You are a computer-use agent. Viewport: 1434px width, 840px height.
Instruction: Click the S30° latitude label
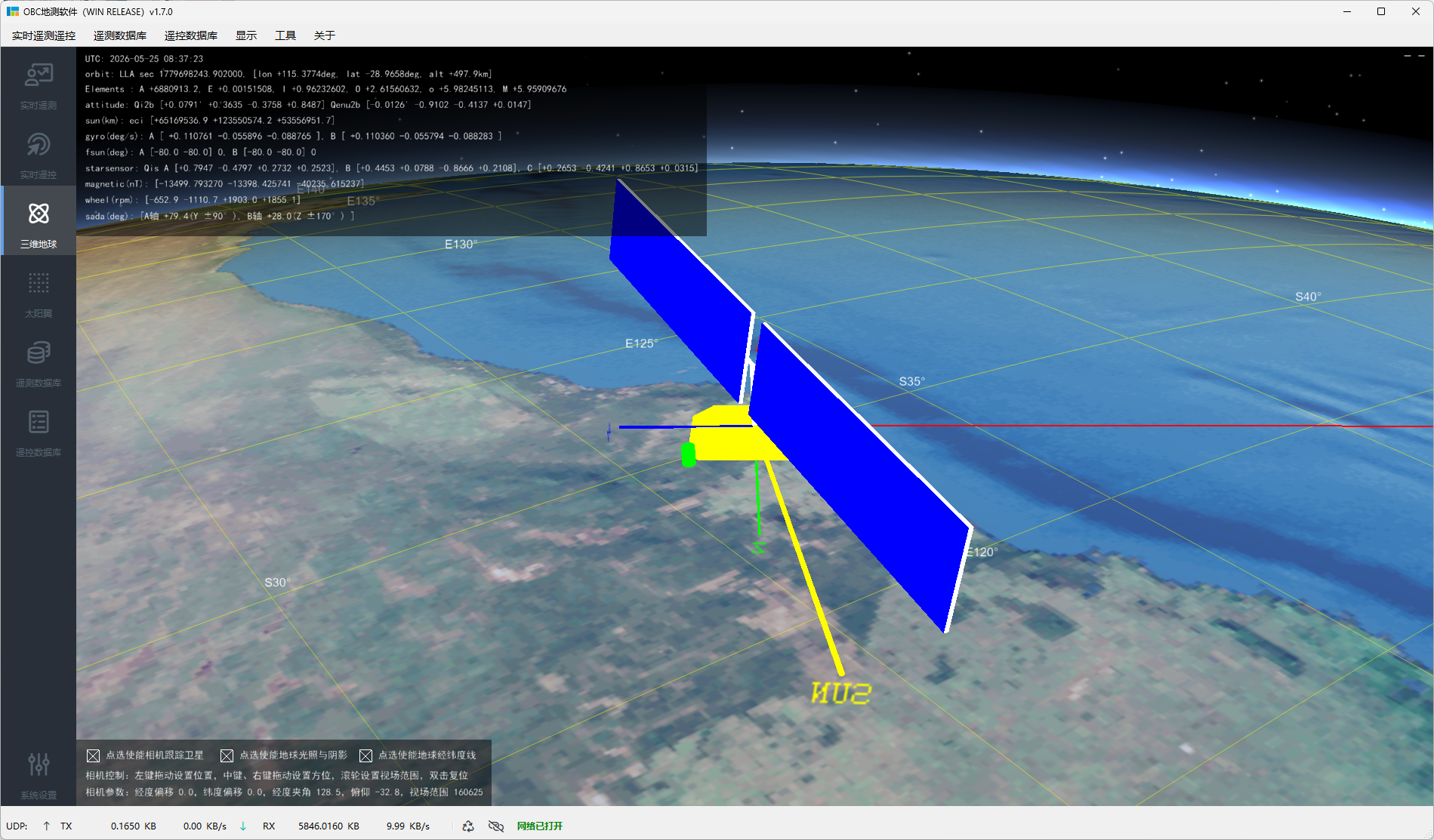coord(277,583)
